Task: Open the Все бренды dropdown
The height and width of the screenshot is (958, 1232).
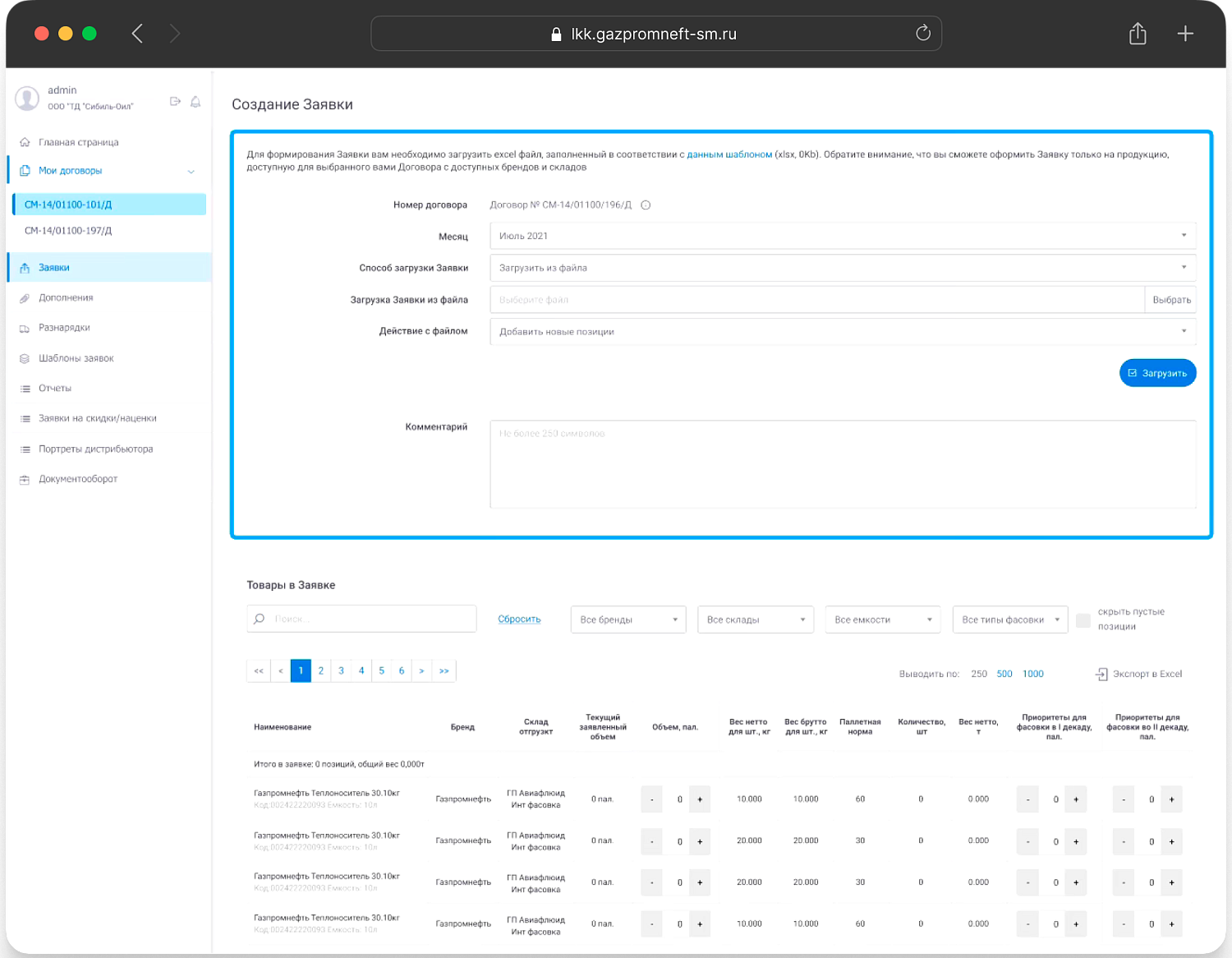Action: (628, 619)
